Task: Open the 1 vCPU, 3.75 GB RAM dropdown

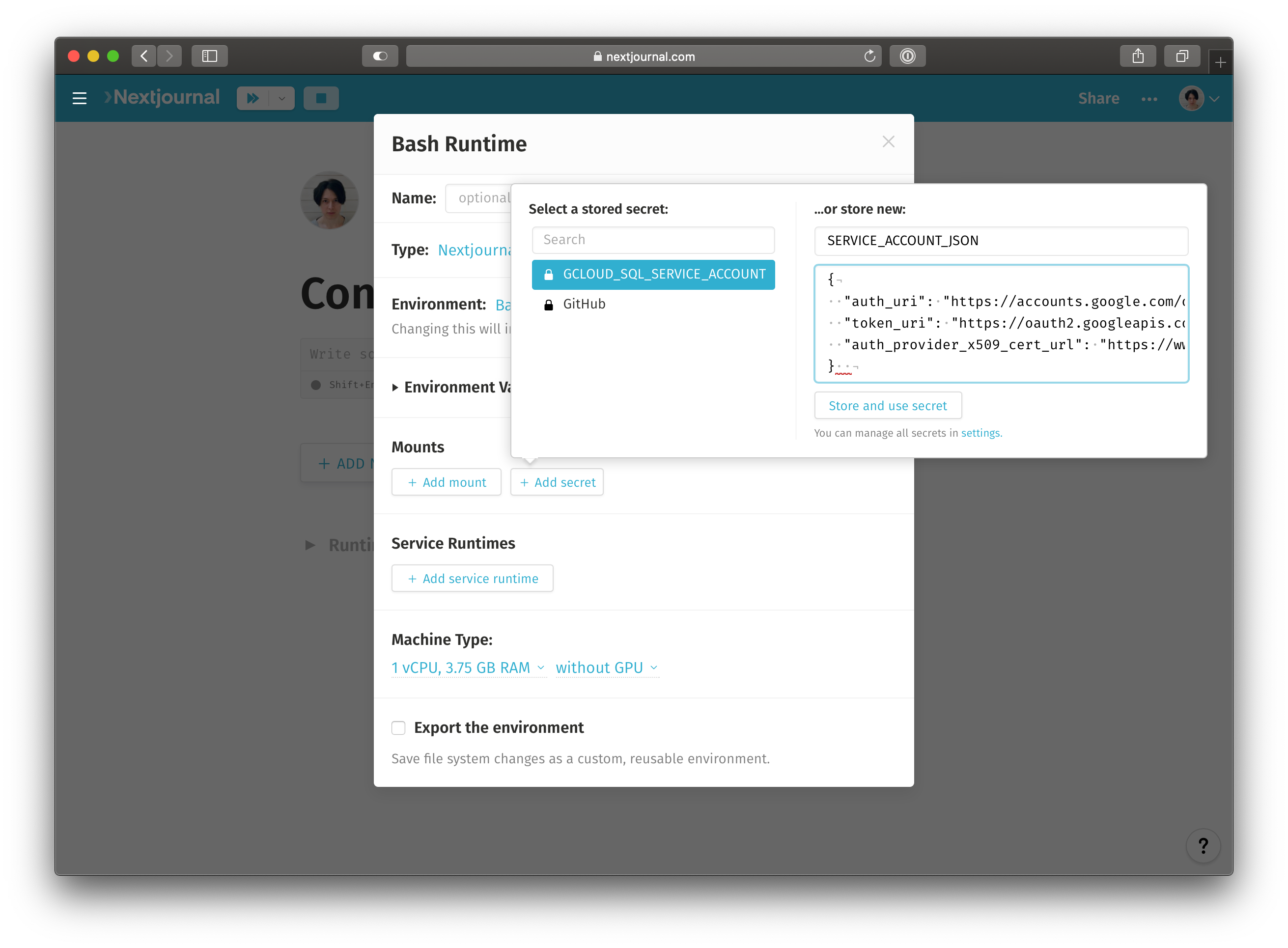Action: point(468,668)
